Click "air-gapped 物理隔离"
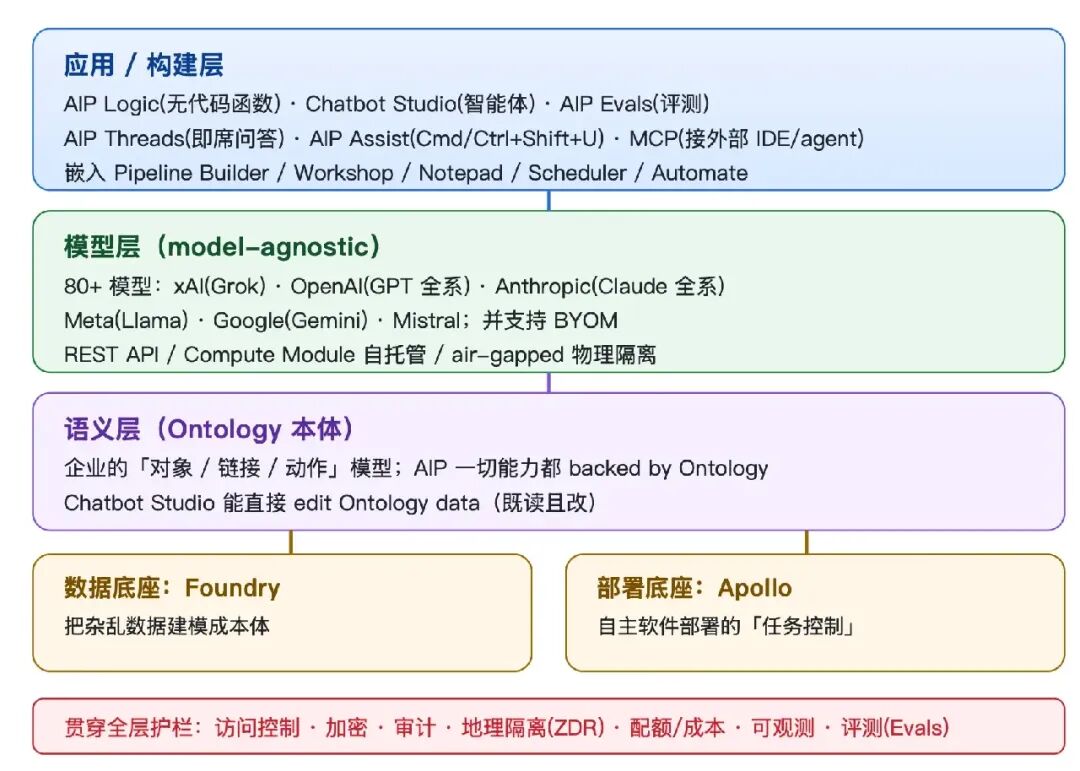The height and width of the screenshot is (771, 1080). pos(554,355)
